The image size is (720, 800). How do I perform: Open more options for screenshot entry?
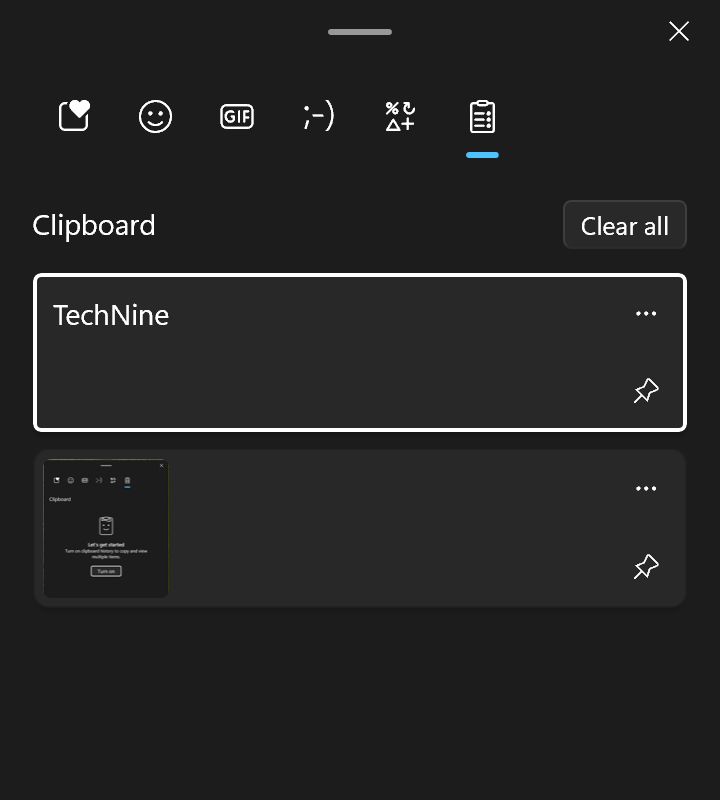click(646, 489)
